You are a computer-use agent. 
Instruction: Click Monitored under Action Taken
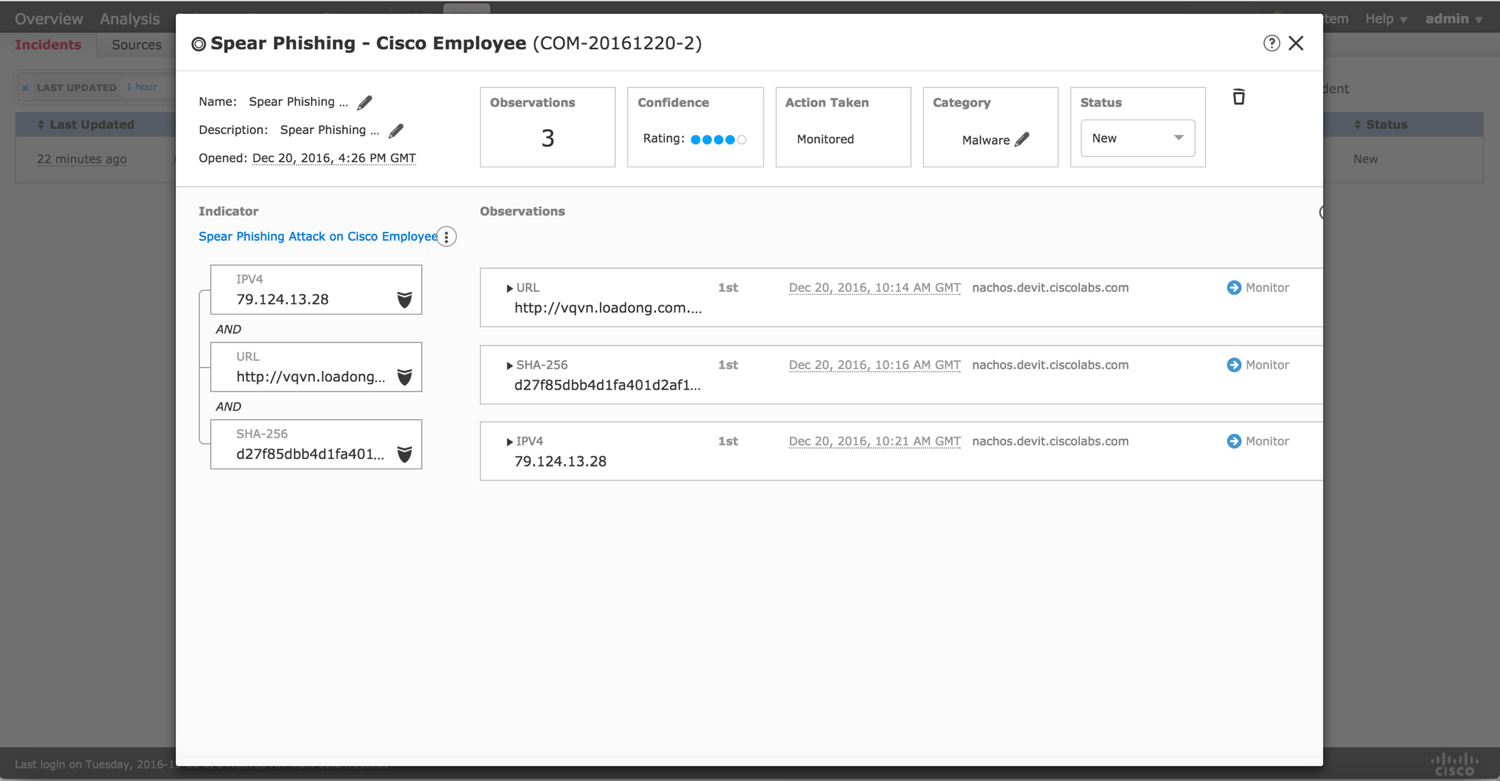[x=825, y=140]
